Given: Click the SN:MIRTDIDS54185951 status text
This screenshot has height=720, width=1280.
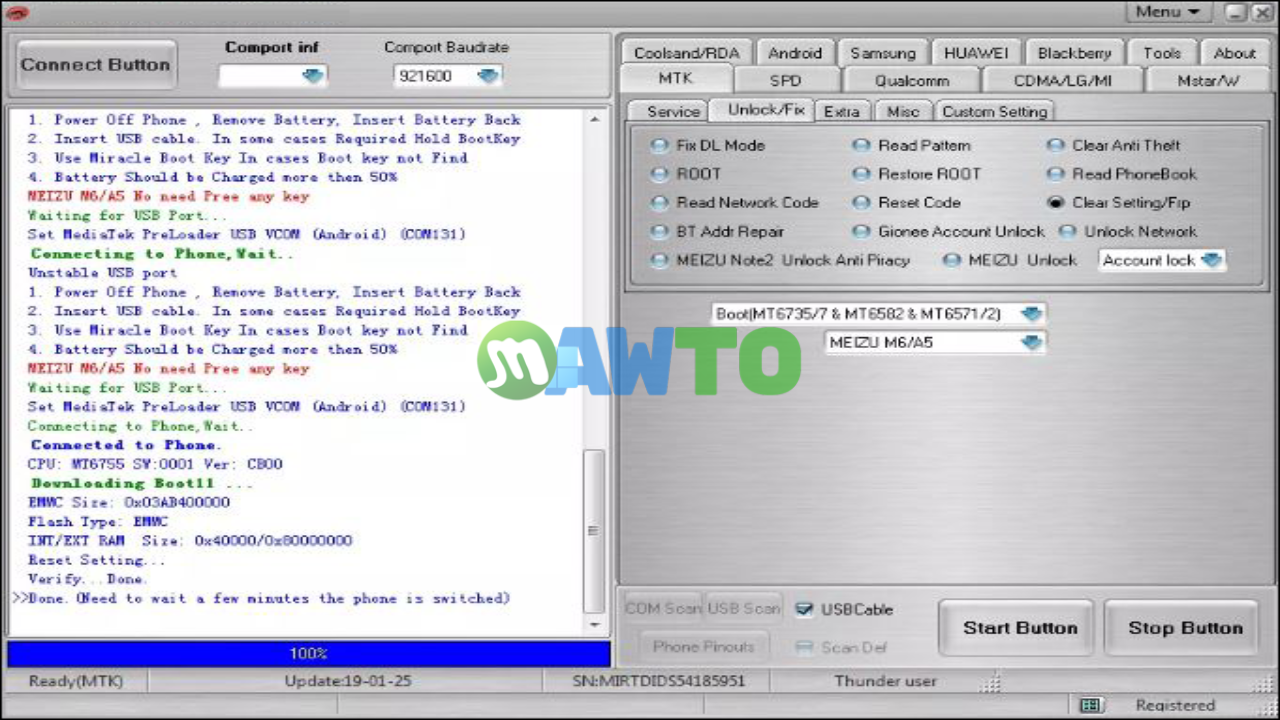Looking at the screenshot, I should point(657,682).
